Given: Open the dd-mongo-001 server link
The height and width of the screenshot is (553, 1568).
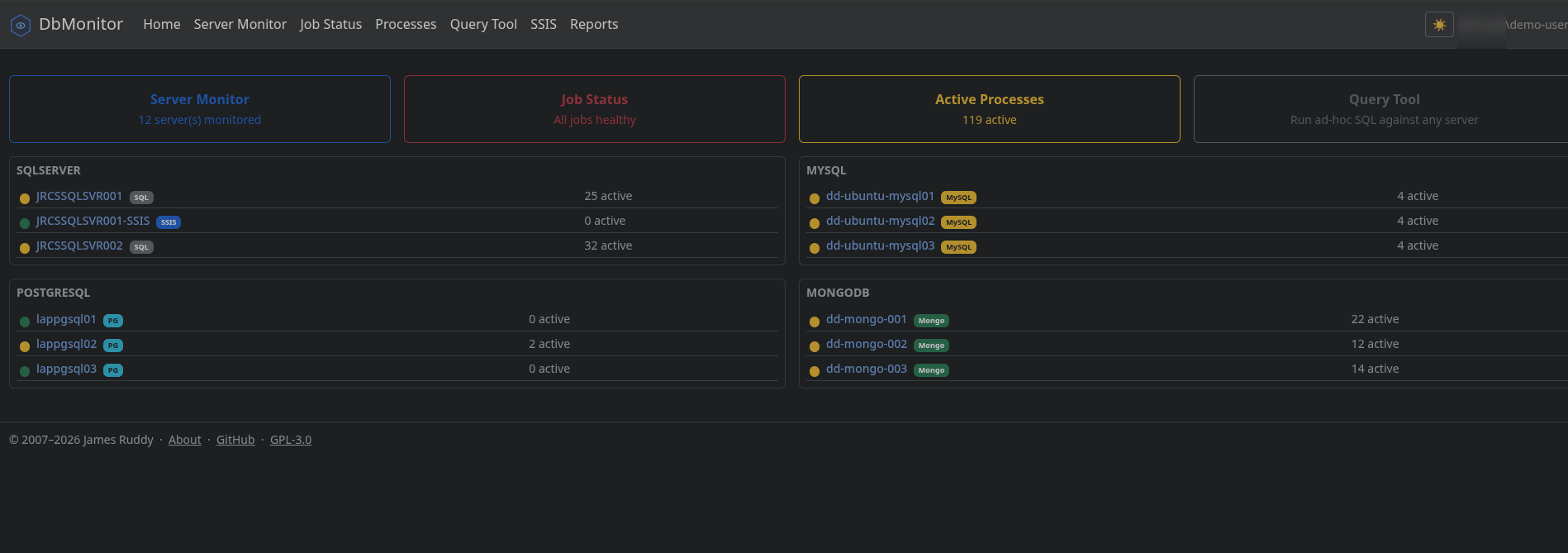Looking at the screenshot, I should pyautogui.click(x=867, y=320).
